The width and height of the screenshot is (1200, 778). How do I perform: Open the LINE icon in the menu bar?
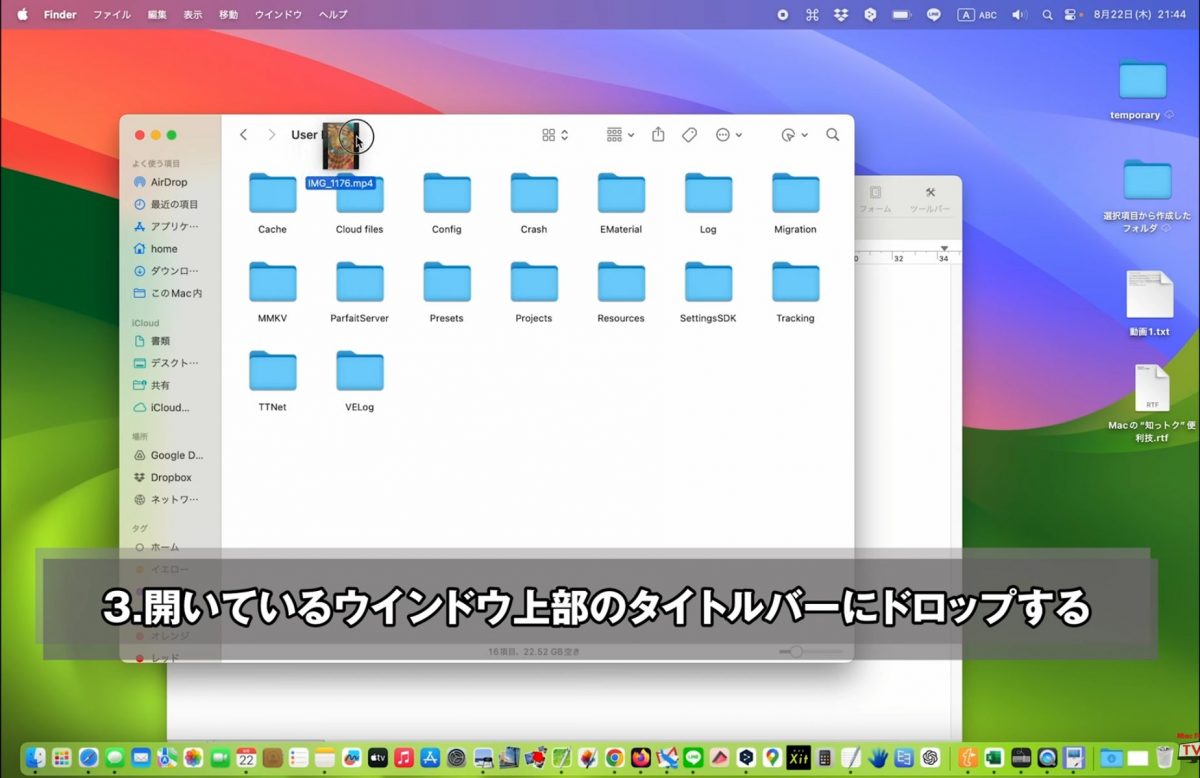tap(933, 15)
